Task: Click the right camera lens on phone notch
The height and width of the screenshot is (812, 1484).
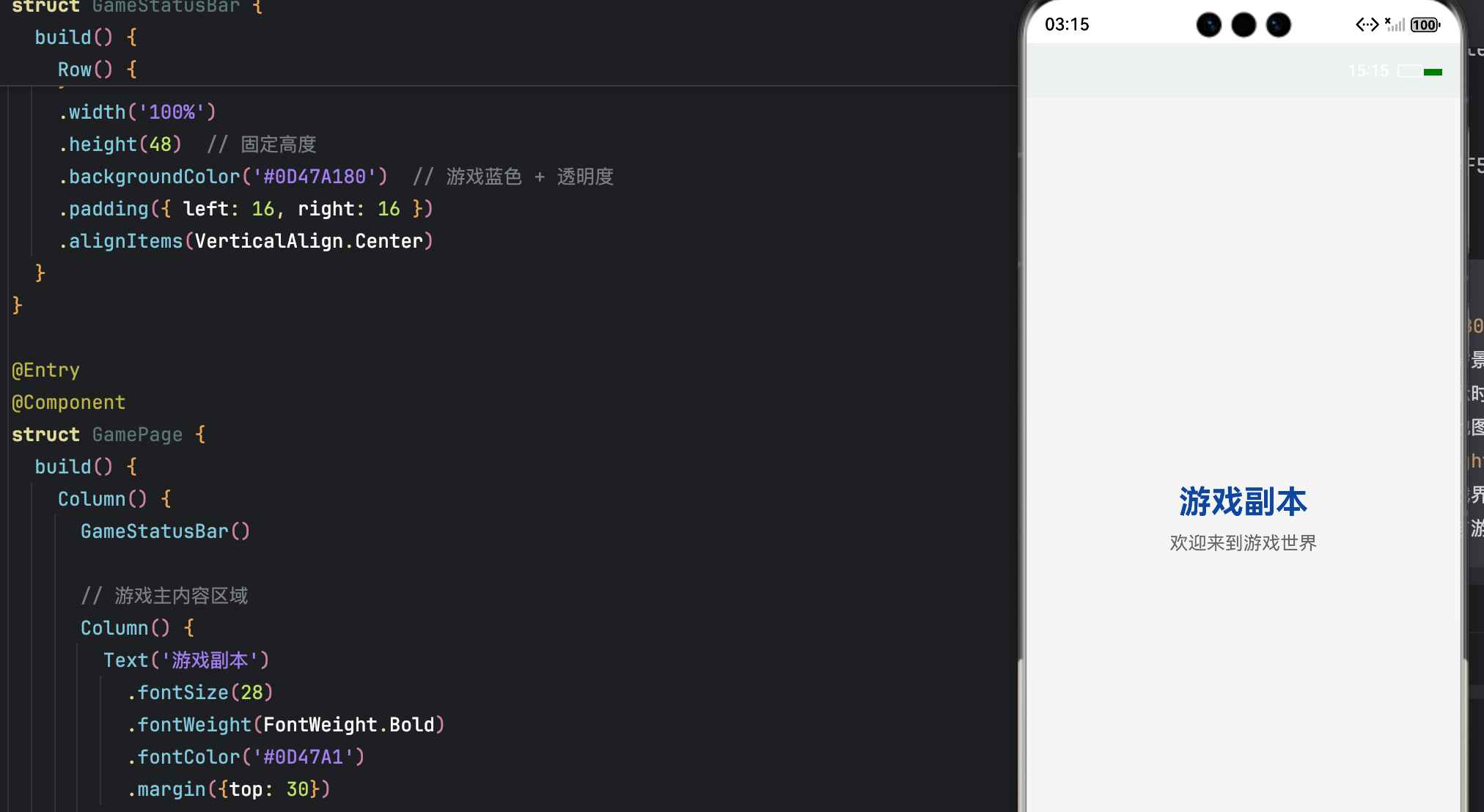Action: (1278, 25)
